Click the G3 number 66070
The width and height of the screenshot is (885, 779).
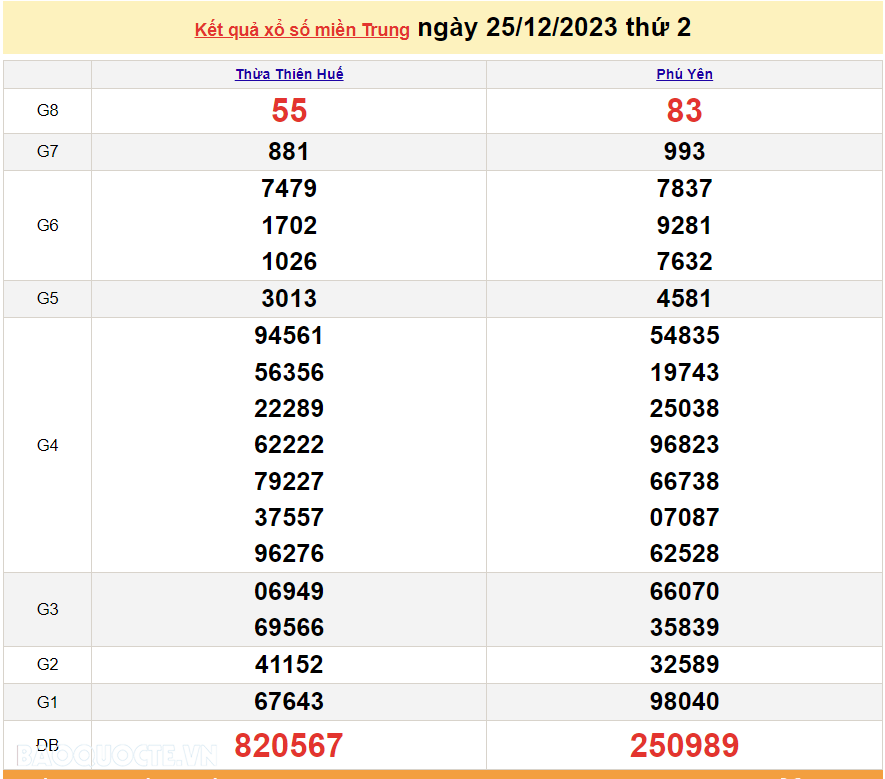click(684, 592)
